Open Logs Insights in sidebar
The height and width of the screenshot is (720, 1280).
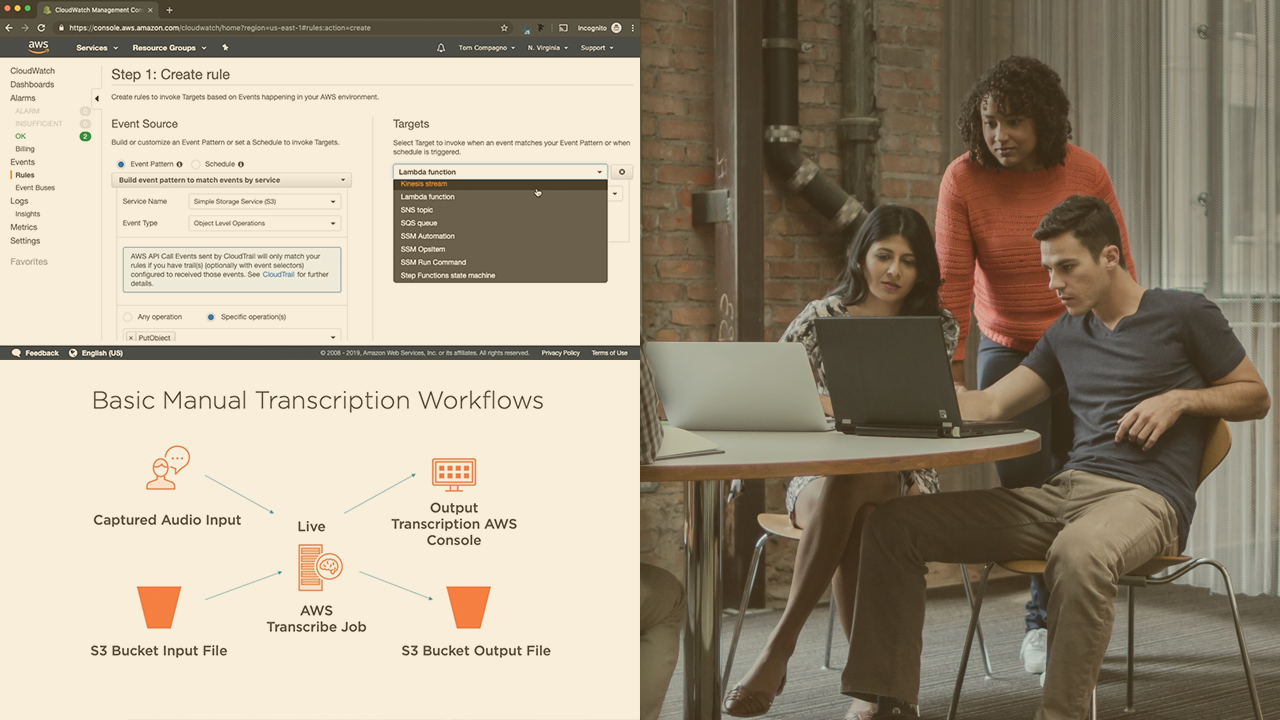click(x=28, y=214)
